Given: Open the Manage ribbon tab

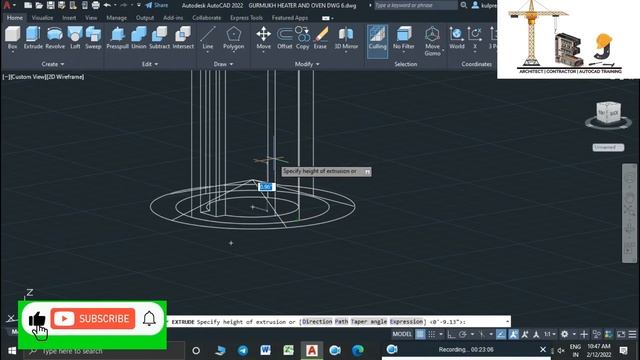Looking at the screenshot, I should [116, 18].
